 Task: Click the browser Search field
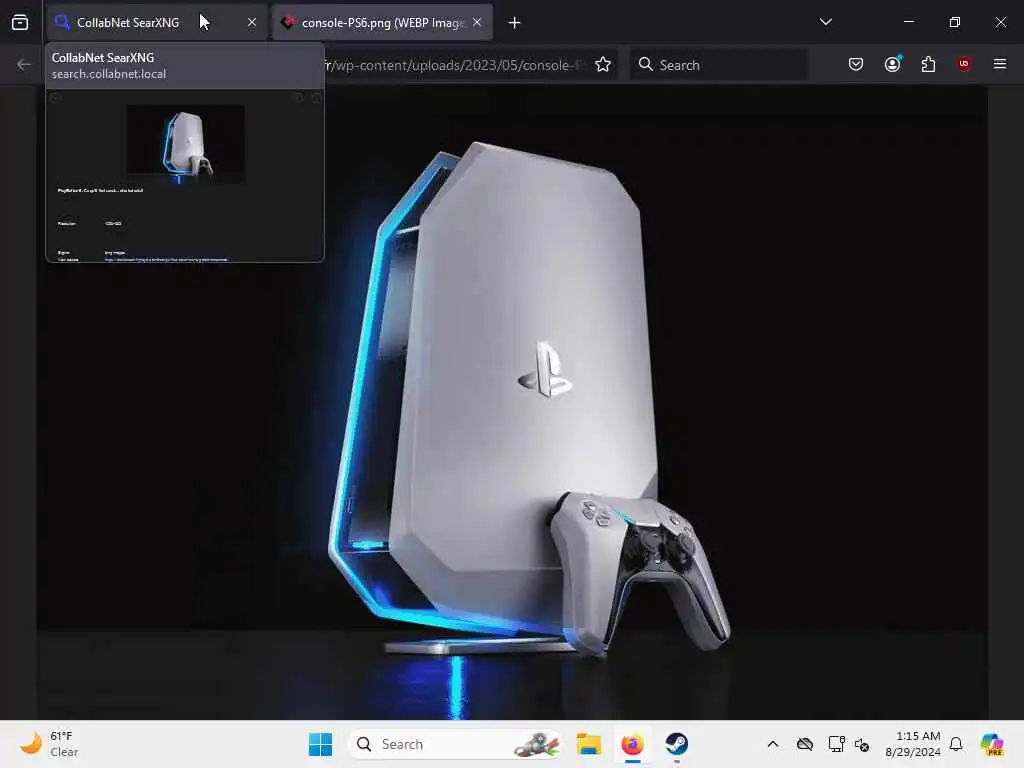coord(718,65)
